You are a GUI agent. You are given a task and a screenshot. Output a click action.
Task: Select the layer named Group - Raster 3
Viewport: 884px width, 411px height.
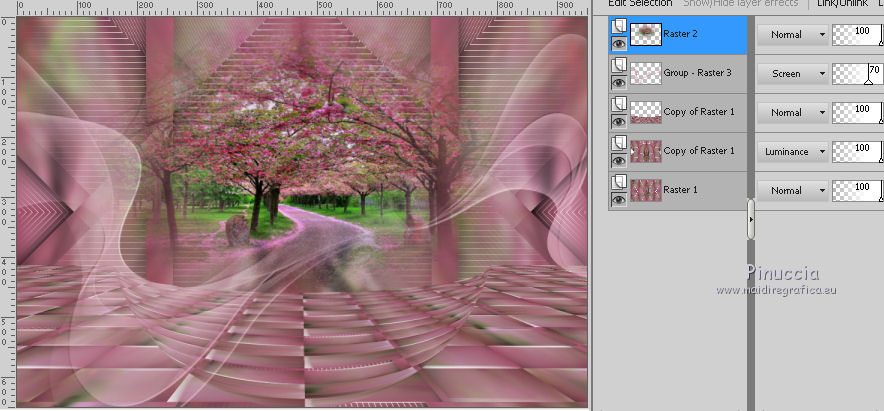tap(697, 73)
